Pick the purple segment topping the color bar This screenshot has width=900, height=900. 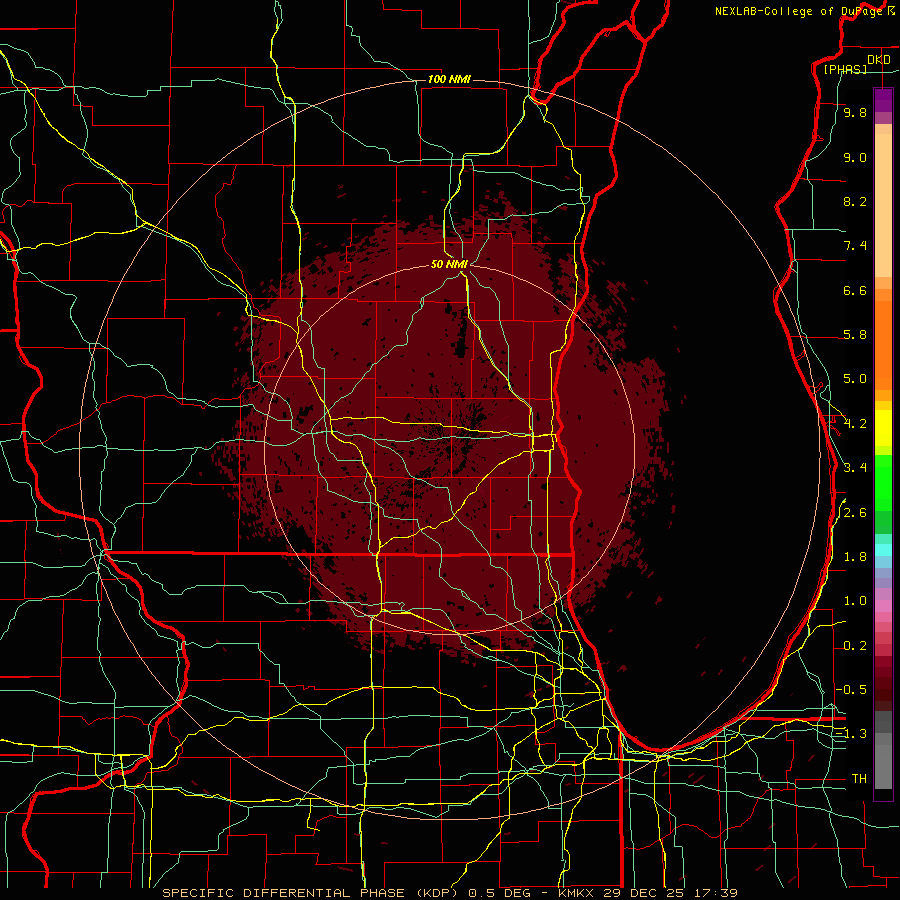883,100
